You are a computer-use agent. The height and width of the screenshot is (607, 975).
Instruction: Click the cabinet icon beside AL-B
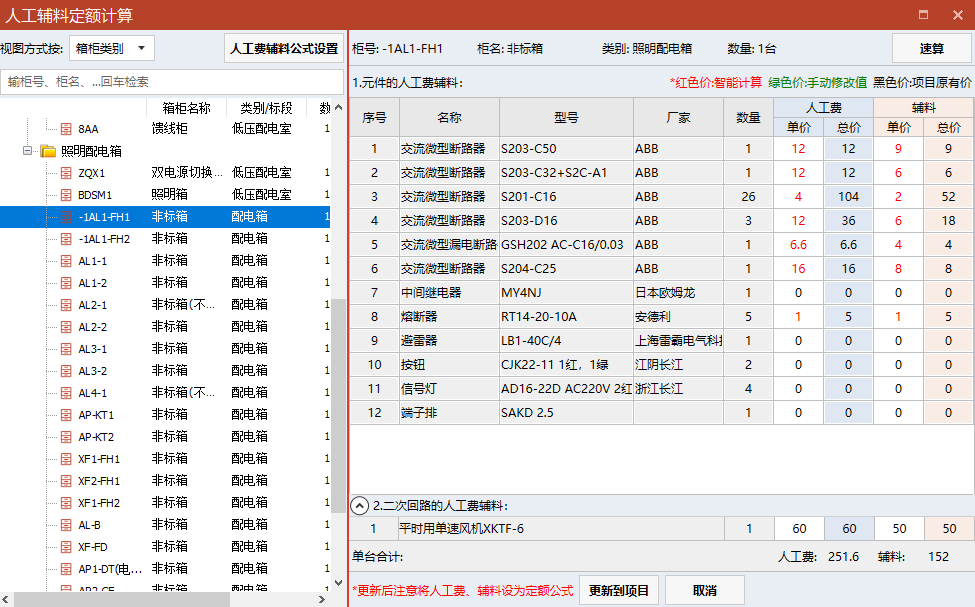click(x=66, y=525)
